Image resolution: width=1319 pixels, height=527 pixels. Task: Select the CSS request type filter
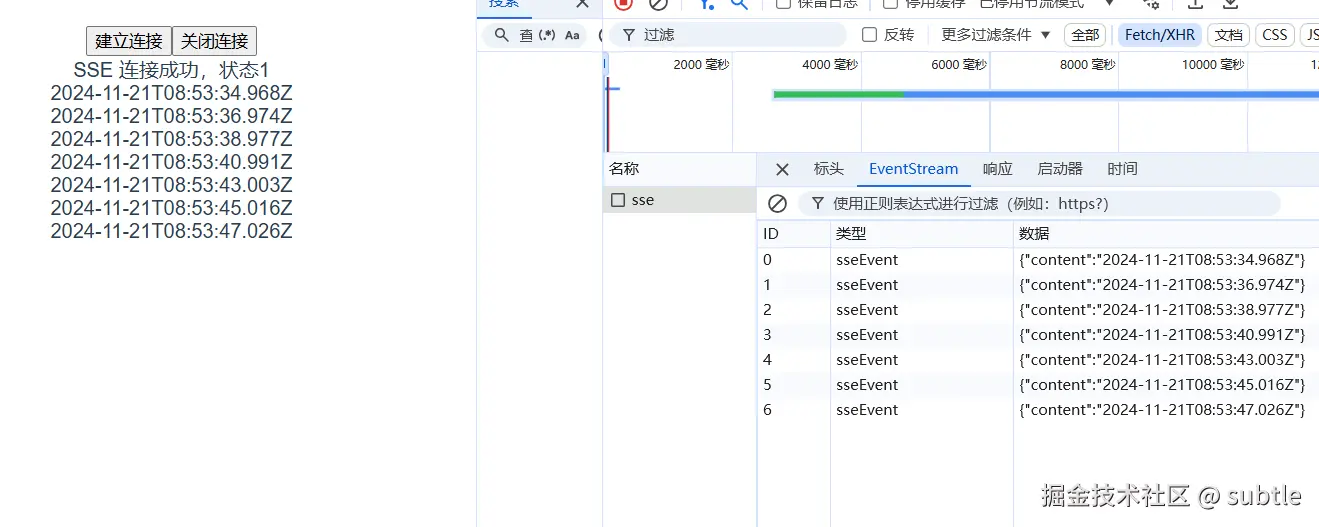1275,35
